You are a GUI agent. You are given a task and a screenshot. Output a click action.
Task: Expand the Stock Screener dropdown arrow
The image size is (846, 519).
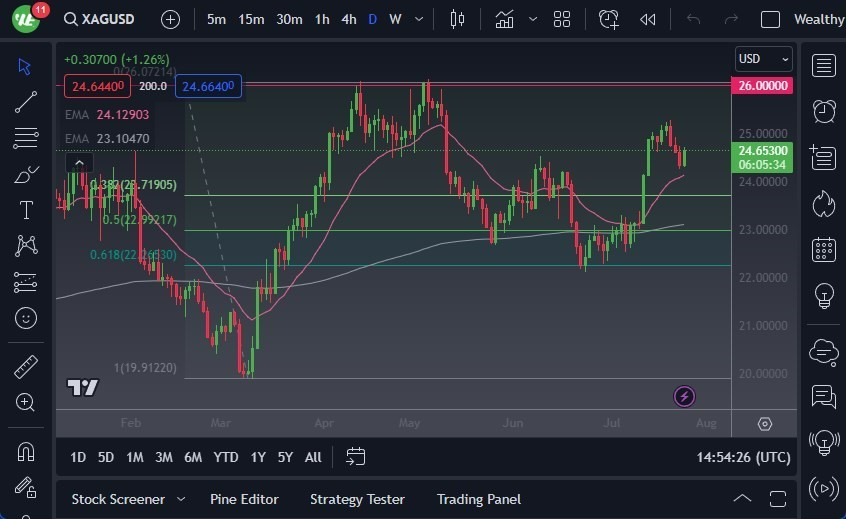(x=181, y=499)
